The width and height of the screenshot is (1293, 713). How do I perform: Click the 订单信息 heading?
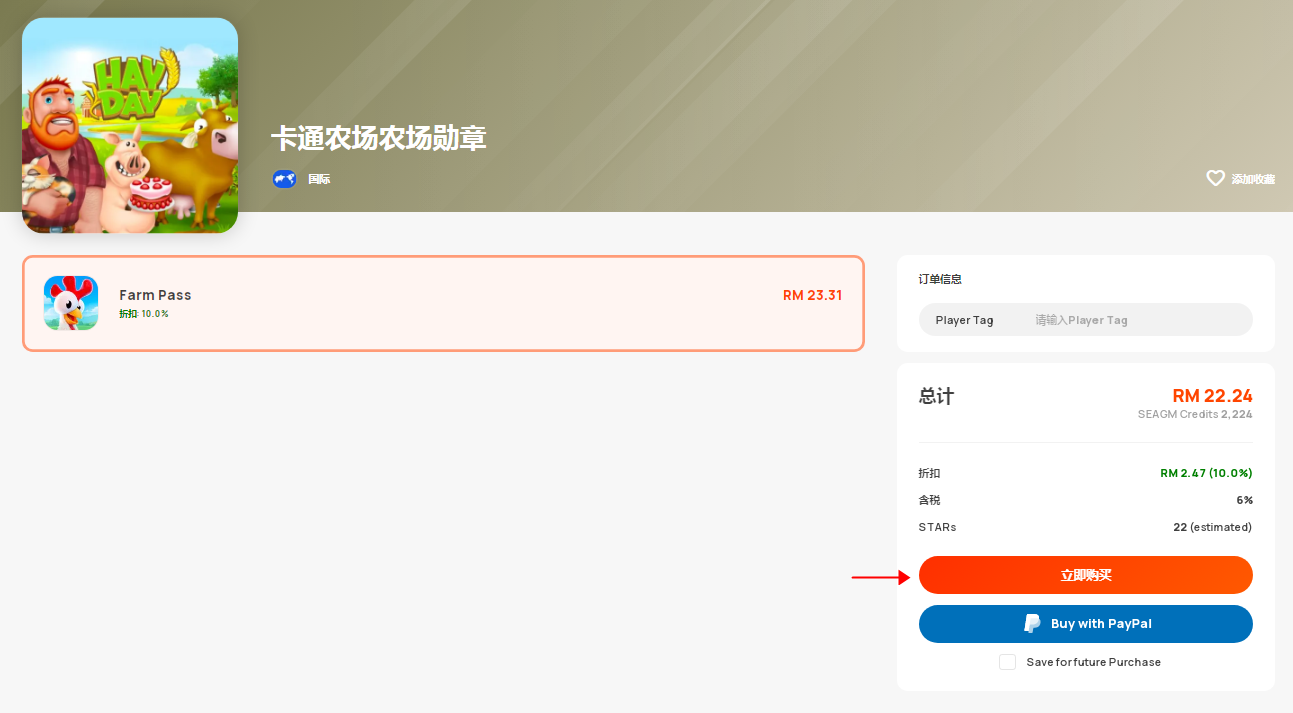click(940, 279)
